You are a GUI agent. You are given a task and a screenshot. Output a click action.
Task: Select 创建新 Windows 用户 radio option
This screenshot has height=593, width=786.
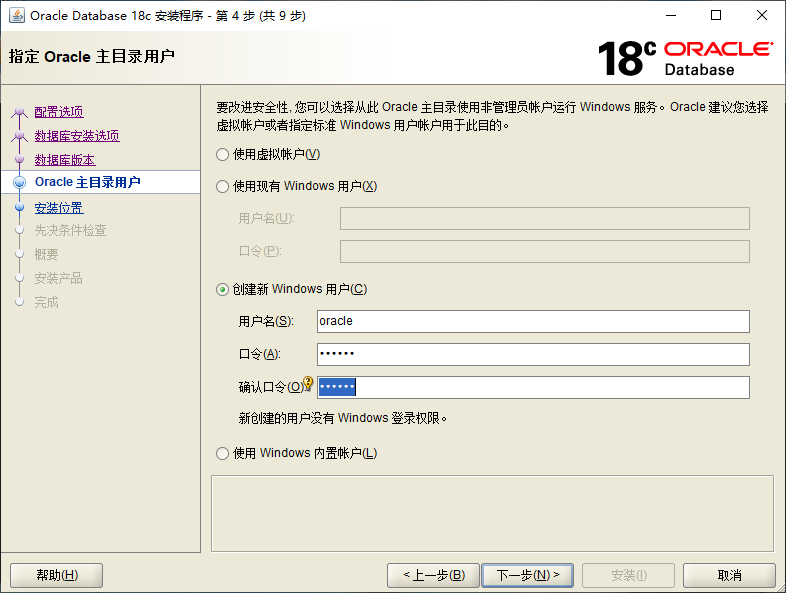223,290
